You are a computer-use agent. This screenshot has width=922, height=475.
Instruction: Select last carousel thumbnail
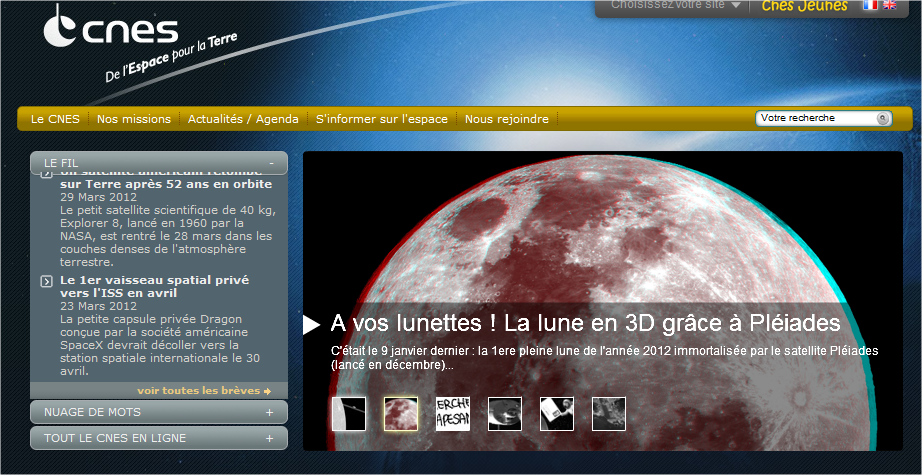(609, 414)
